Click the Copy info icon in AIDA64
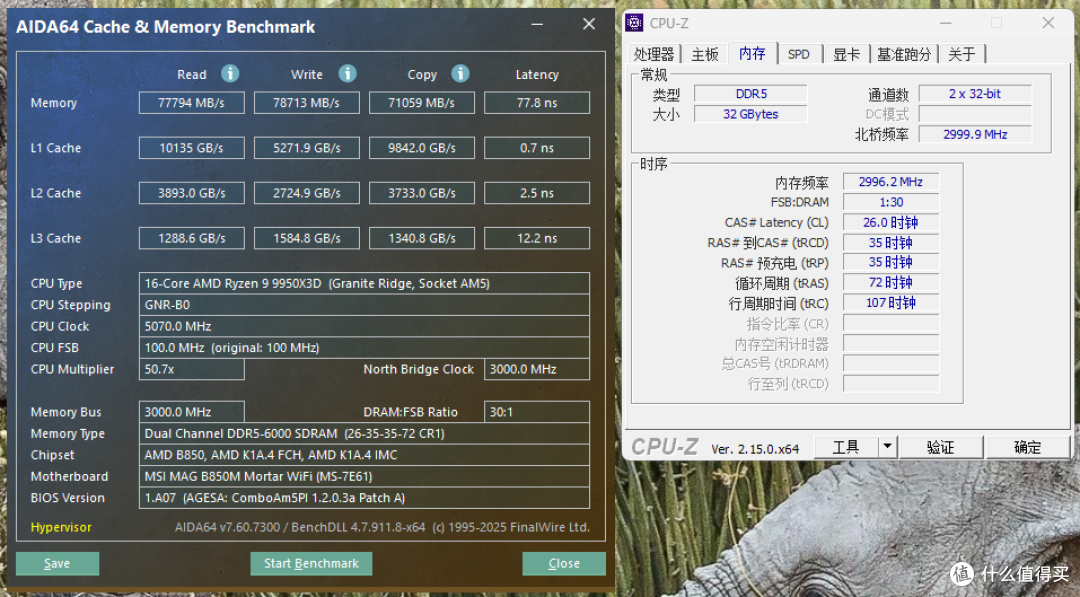The width and height of the screenshot is (1080, 597). tap(461, 73)
